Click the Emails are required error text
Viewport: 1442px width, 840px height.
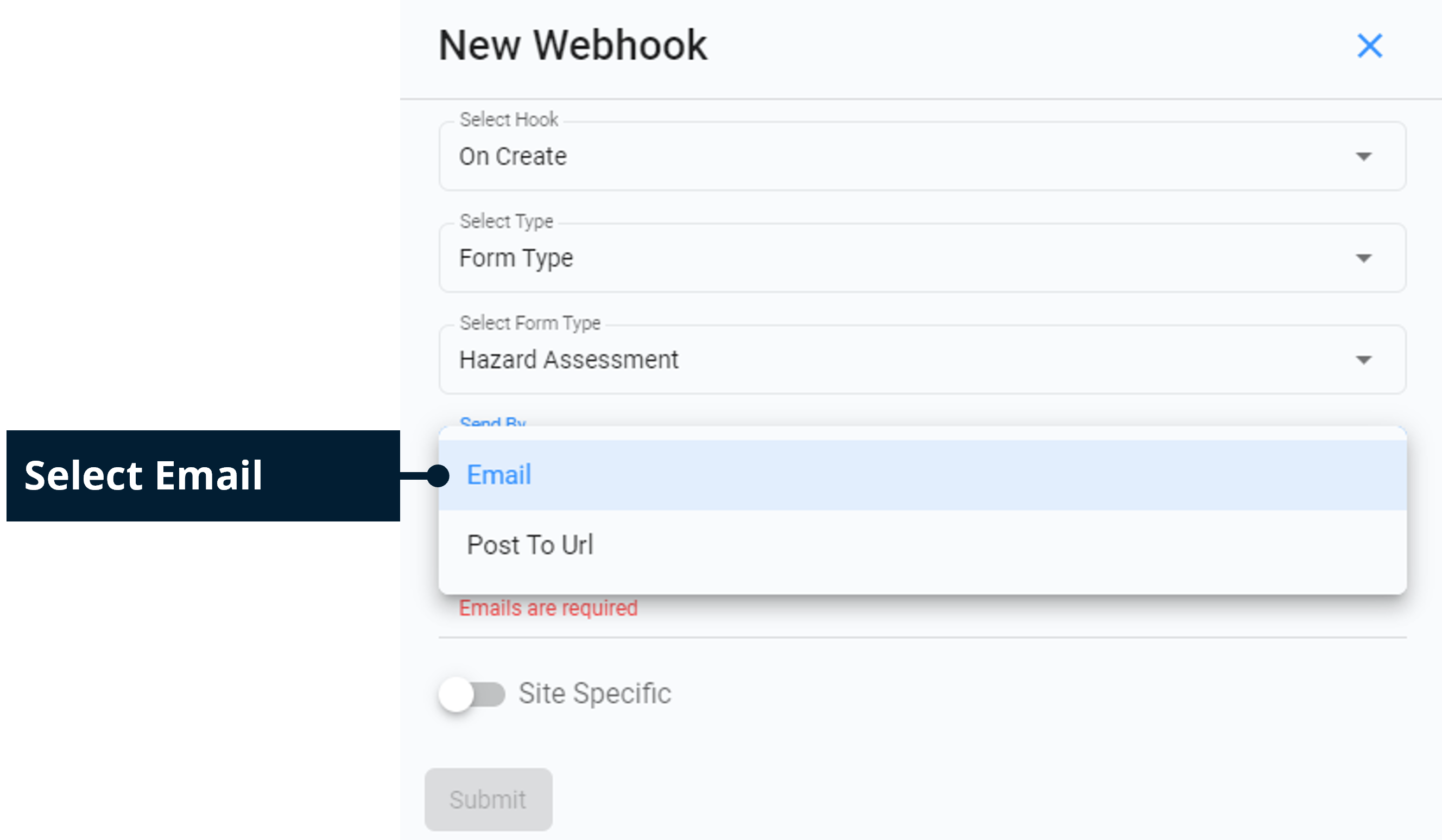point(549,607)
